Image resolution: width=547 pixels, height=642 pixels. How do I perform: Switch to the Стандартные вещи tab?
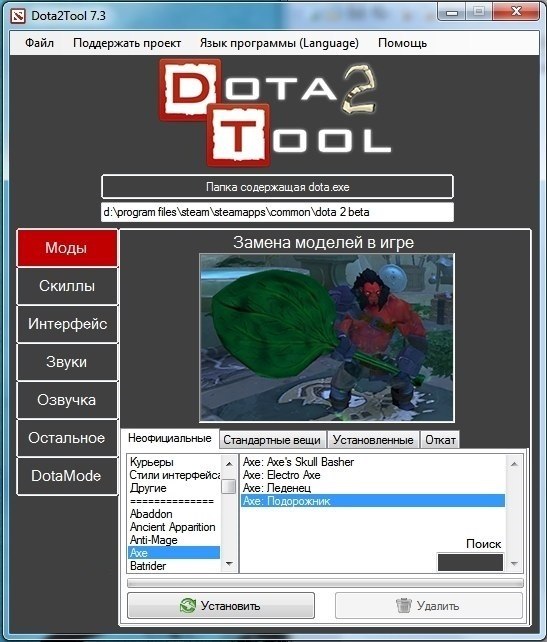point(272,440)
